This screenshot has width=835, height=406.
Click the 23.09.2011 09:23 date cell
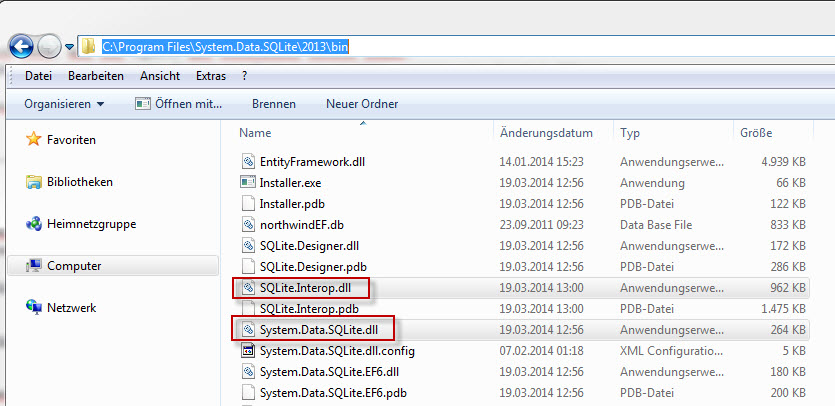click(542, 225)
